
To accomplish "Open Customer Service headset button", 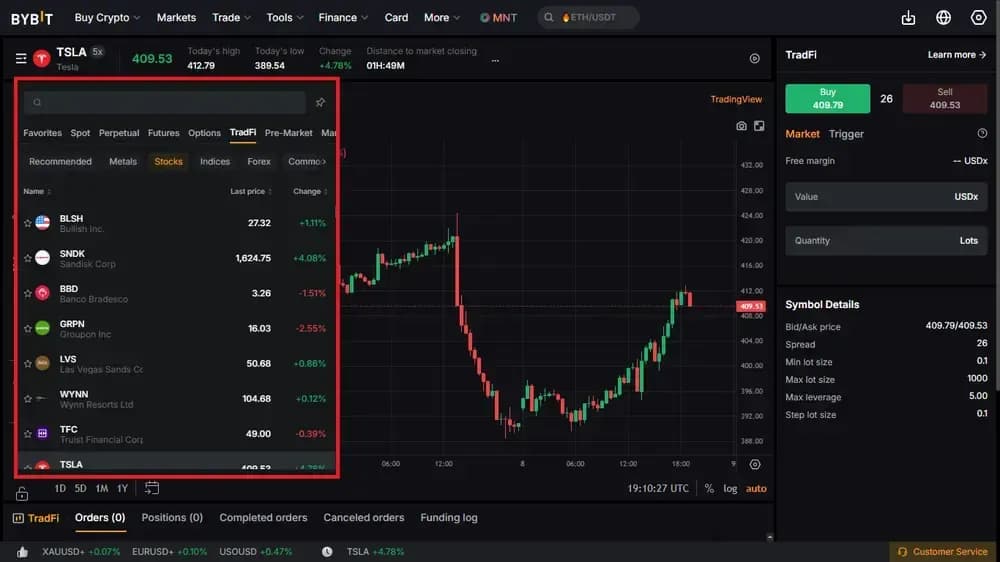I will (x=943, y=552).
